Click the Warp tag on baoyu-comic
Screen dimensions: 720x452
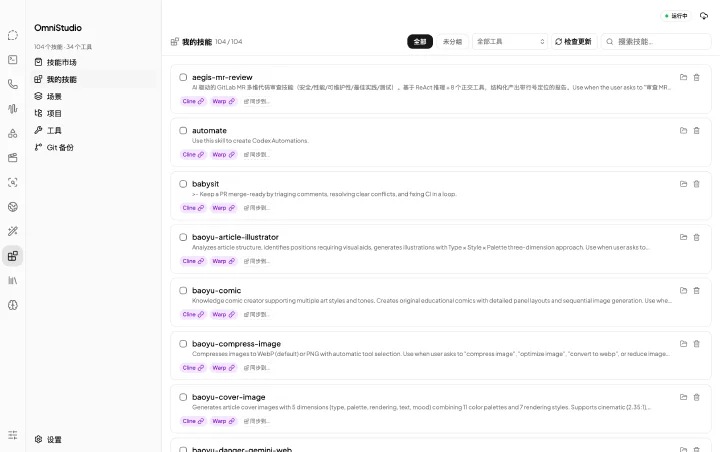tap(224, 314)
